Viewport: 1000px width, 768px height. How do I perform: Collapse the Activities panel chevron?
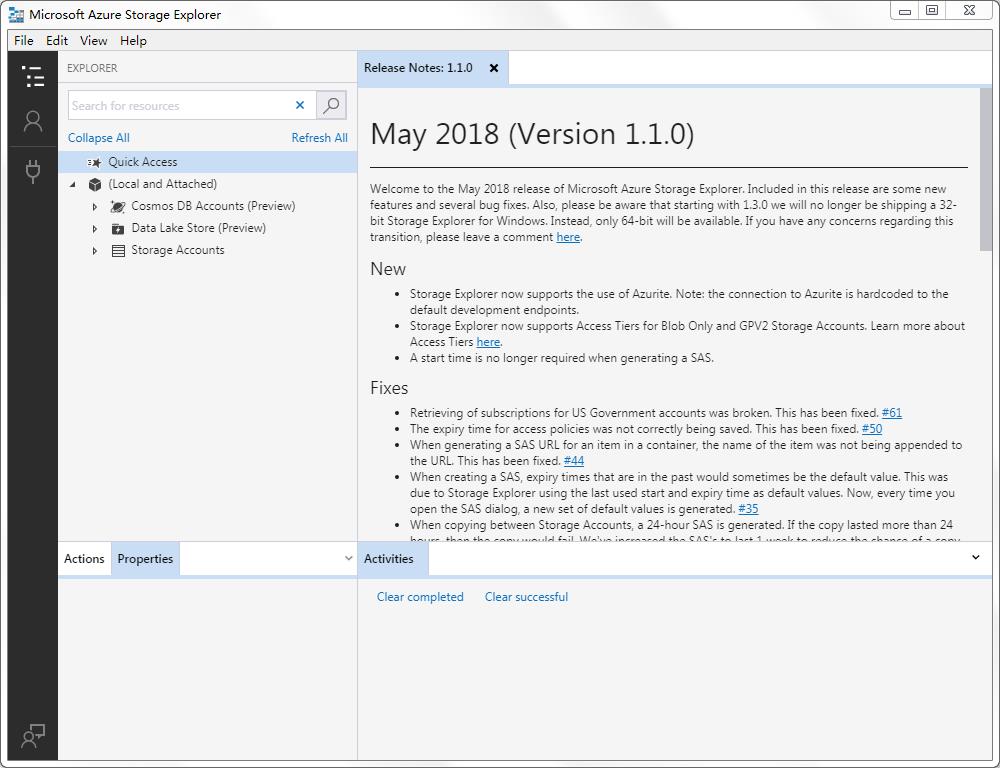click(x=976, y=558)
